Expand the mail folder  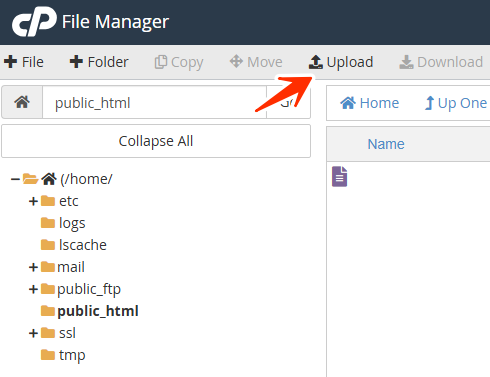pyautogui.click(x=33, y=267)
